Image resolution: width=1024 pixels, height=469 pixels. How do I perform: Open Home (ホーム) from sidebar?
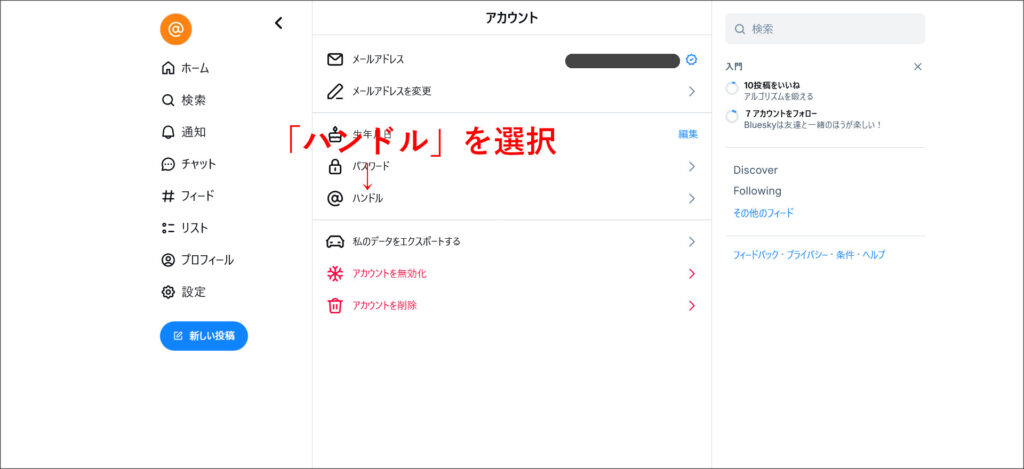(x=185, y=68)
